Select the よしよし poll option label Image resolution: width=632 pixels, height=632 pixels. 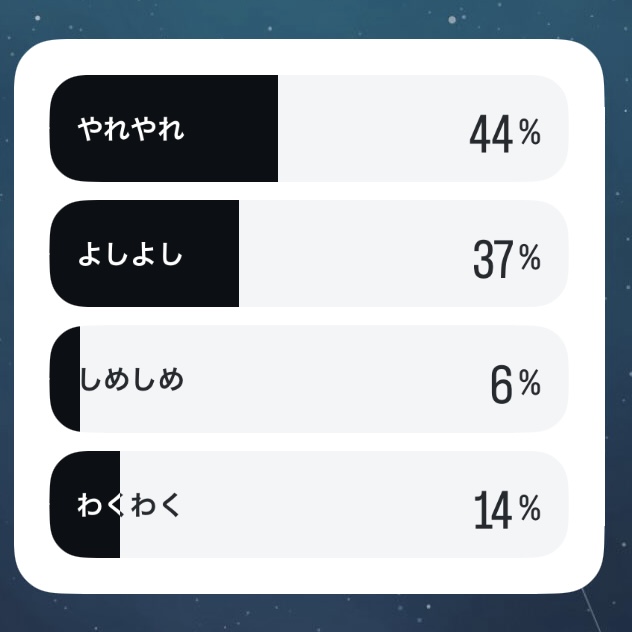click(130, 254)
